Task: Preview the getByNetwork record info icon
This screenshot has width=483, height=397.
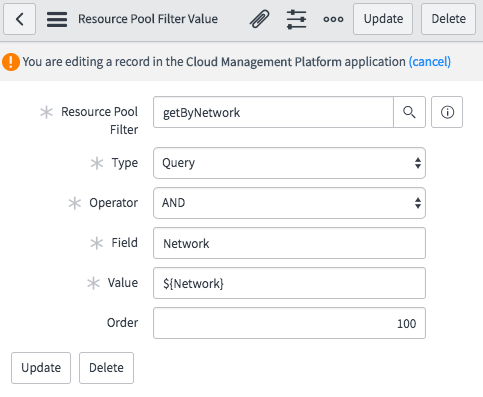Action: pos(447,112)
